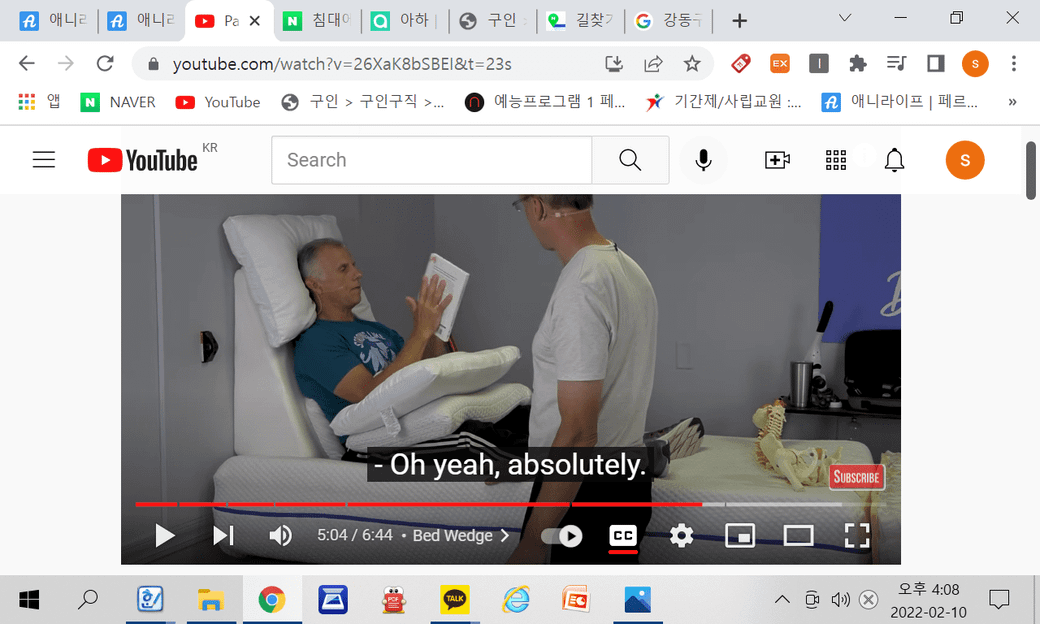Search with voice microphone
Image resolution: width=1040 pixels, height=624 pixels.
pos(704,160)
